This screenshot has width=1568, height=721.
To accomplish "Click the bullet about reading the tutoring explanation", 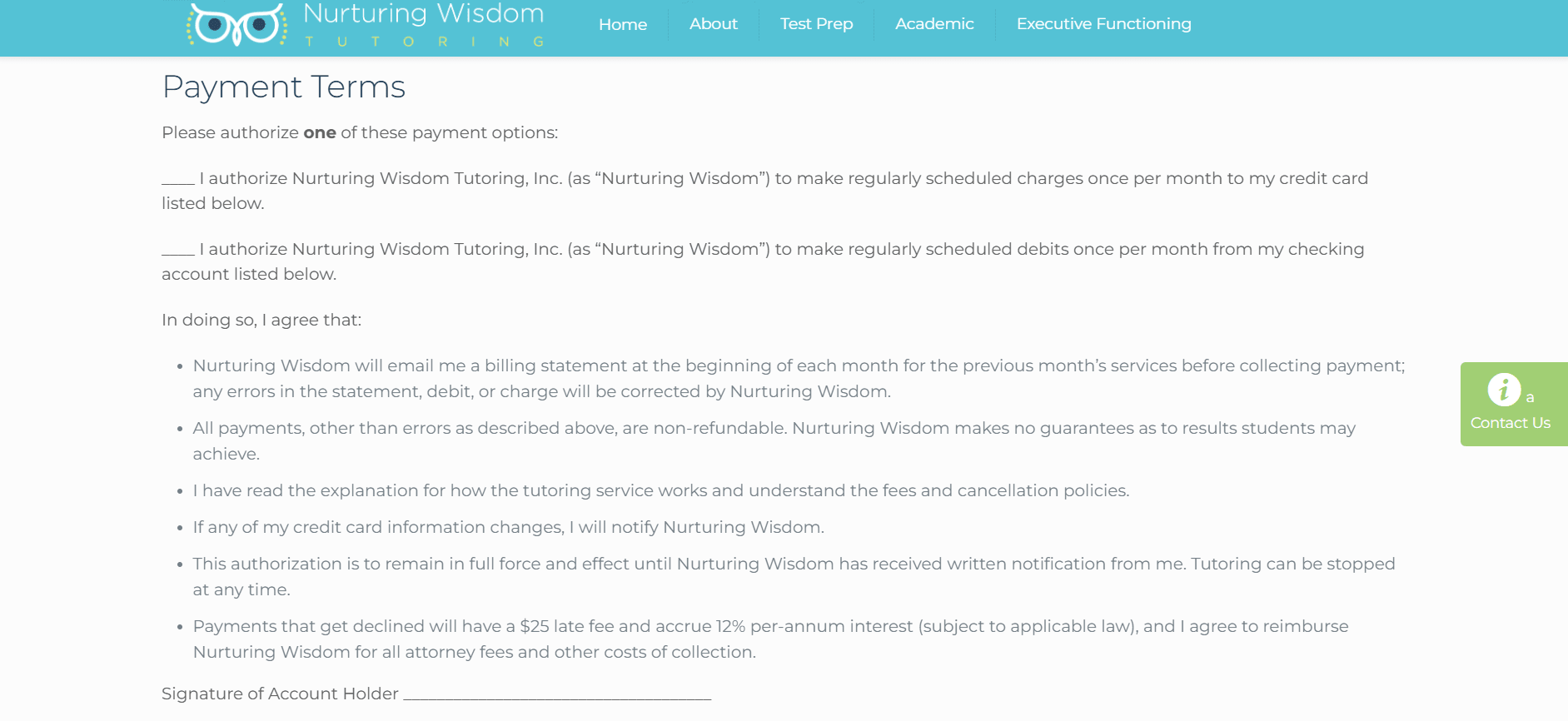I will 660,490.
